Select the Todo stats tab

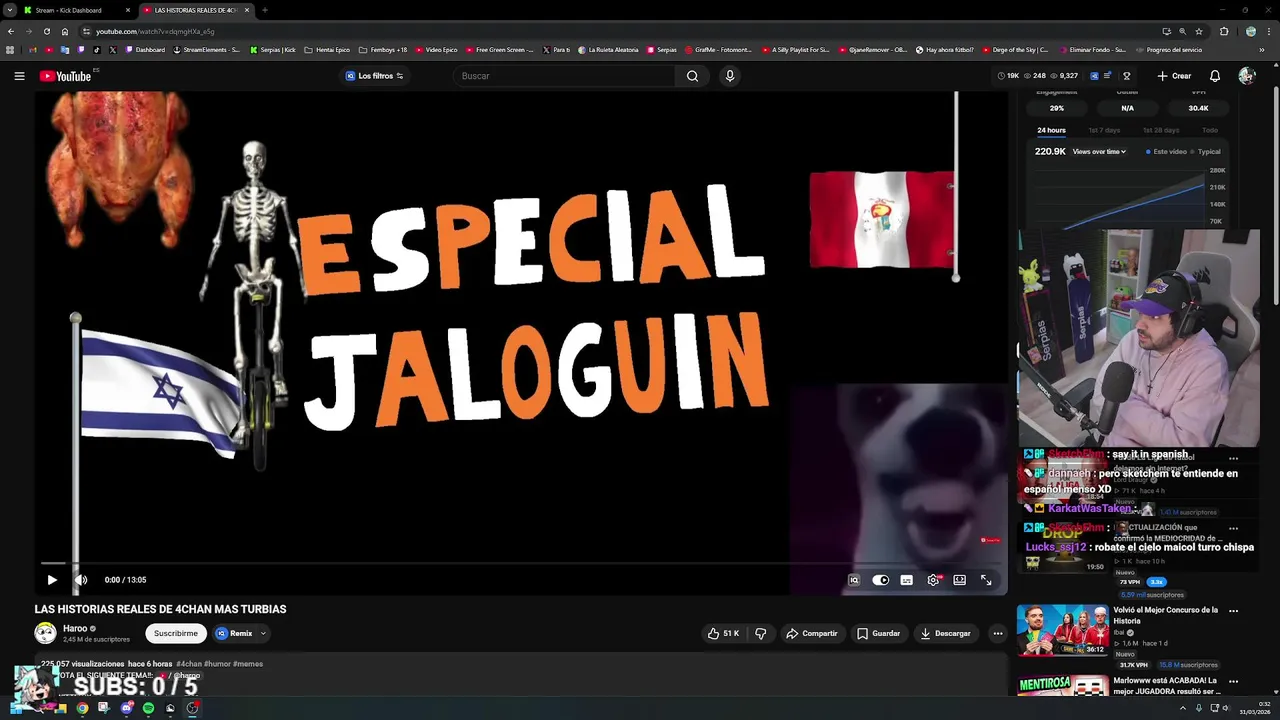click(1210, 130)
